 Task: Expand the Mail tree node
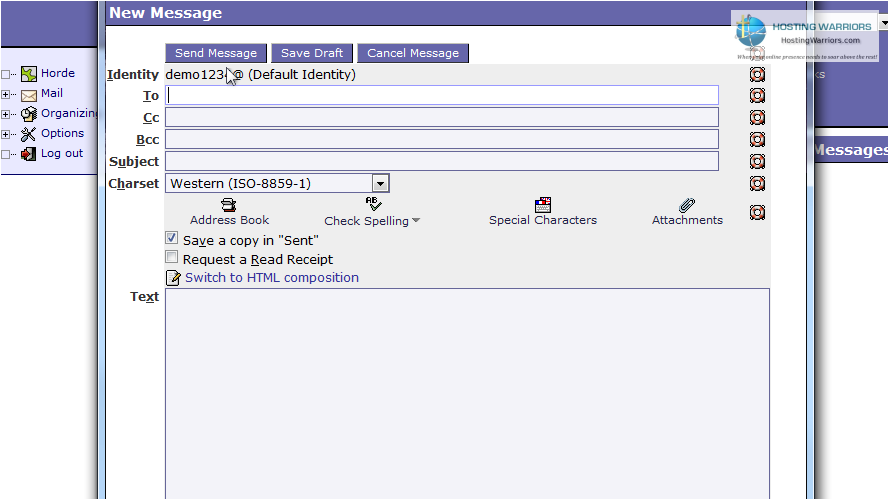tap(5, 95)
